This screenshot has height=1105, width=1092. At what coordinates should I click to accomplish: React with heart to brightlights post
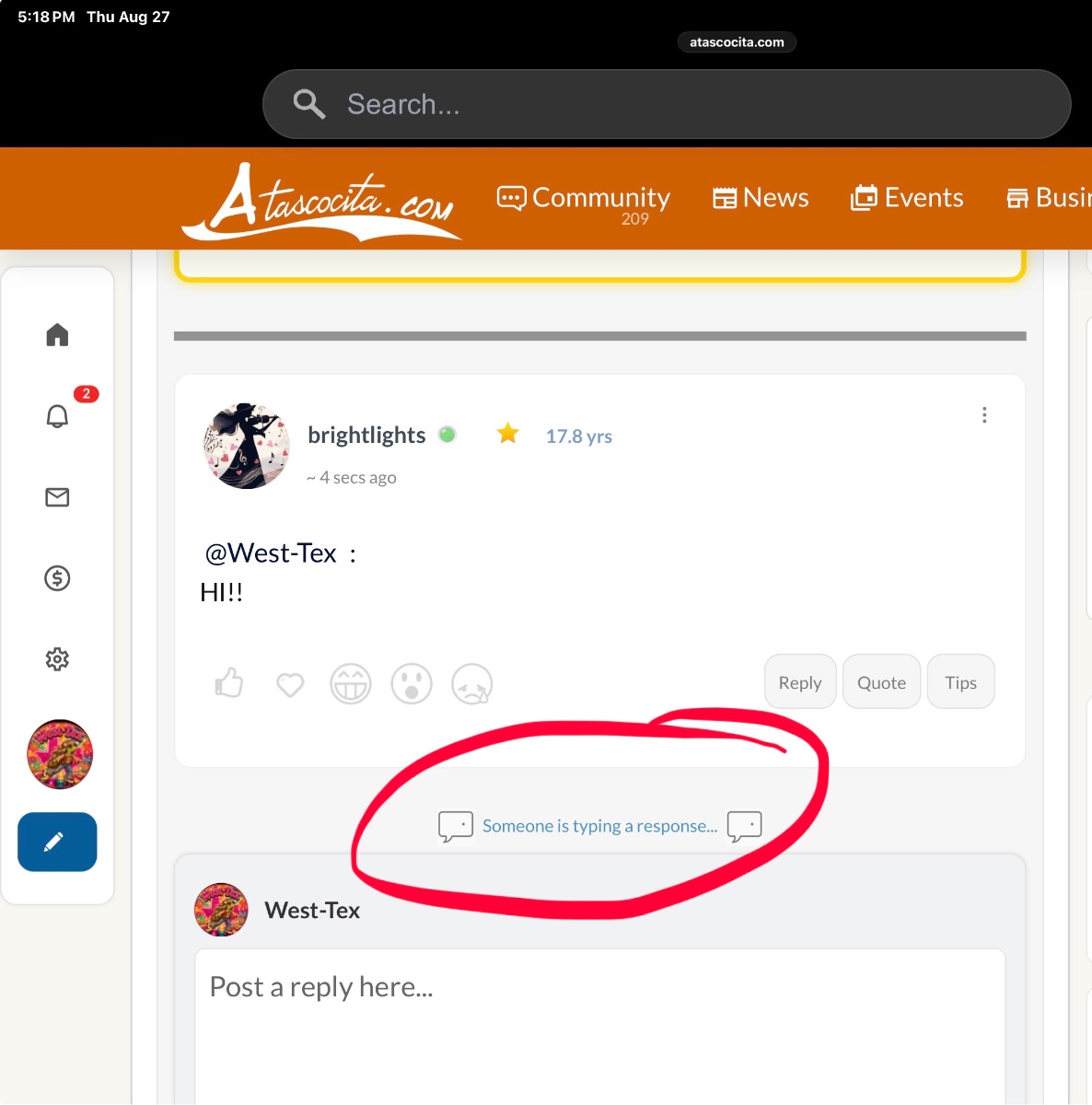(x=290, y=684)
